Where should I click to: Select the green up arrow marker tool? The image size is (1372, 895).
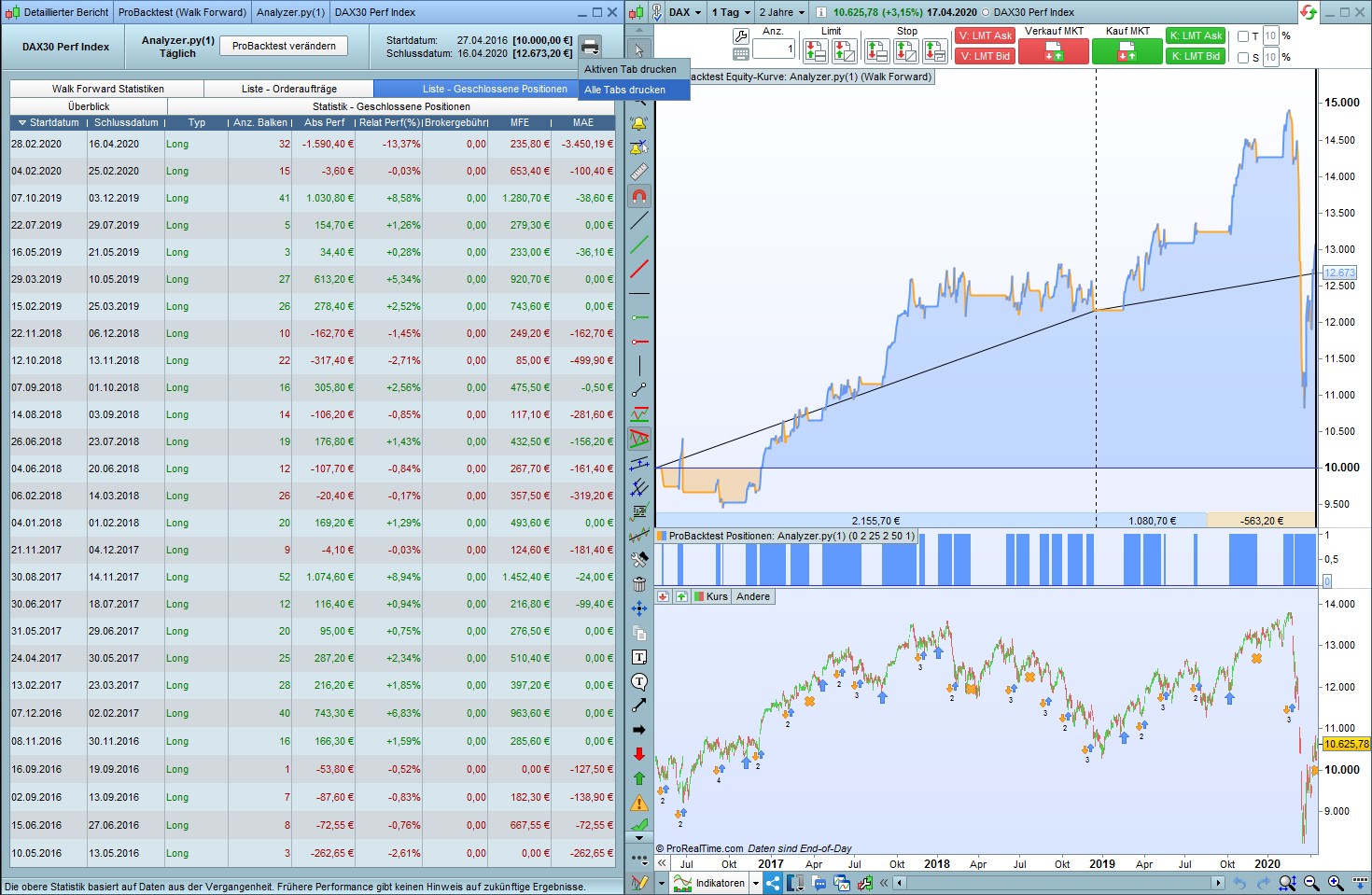coord(639,778)
